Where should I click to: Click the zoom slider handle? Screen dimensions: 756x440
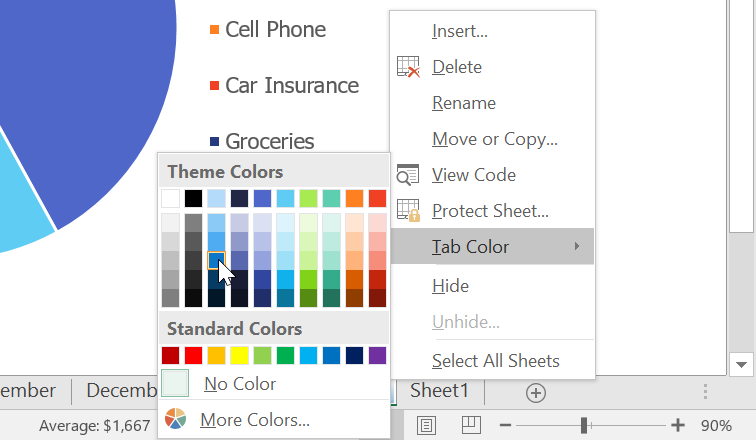click(x=583, y=425)
